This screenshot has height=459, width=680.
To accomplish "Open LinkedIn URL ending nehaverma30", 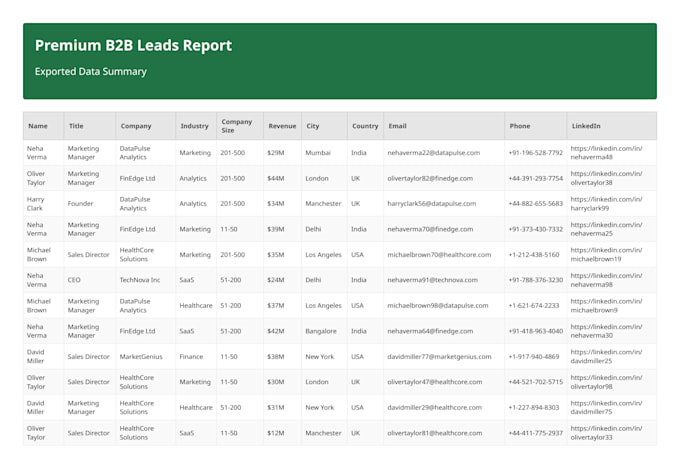I will (x=606, y=331).
